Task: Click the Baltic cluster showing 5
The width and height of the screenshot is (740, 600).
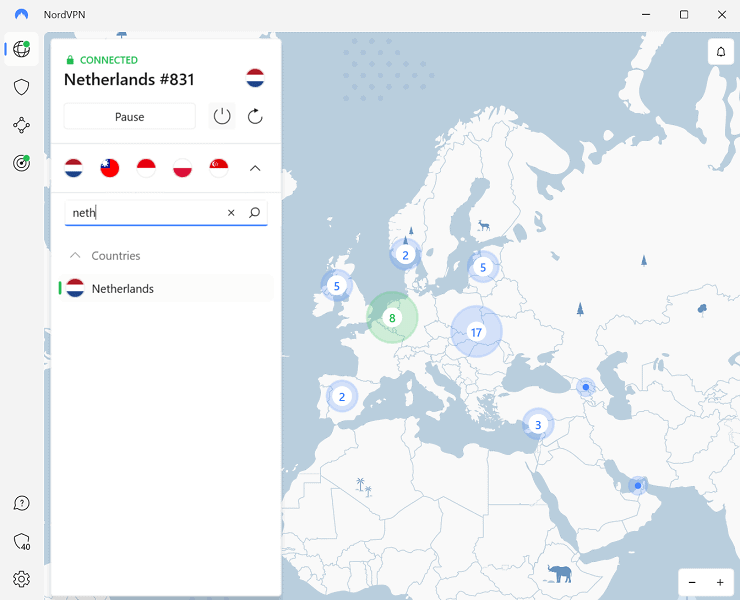Action: (x=483, y=267)
